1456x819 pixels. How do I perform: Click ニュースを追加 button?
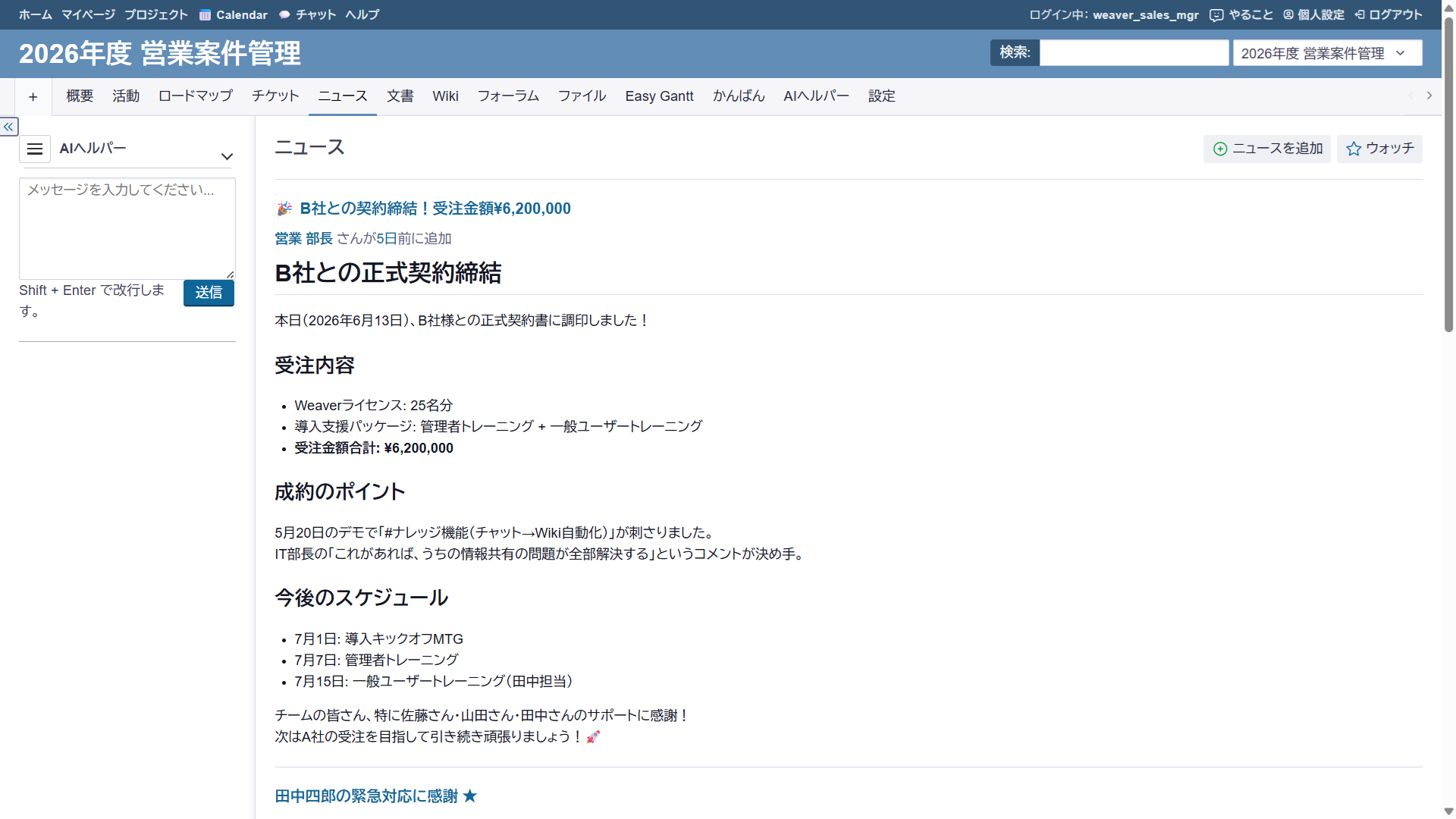(1267, 149)
